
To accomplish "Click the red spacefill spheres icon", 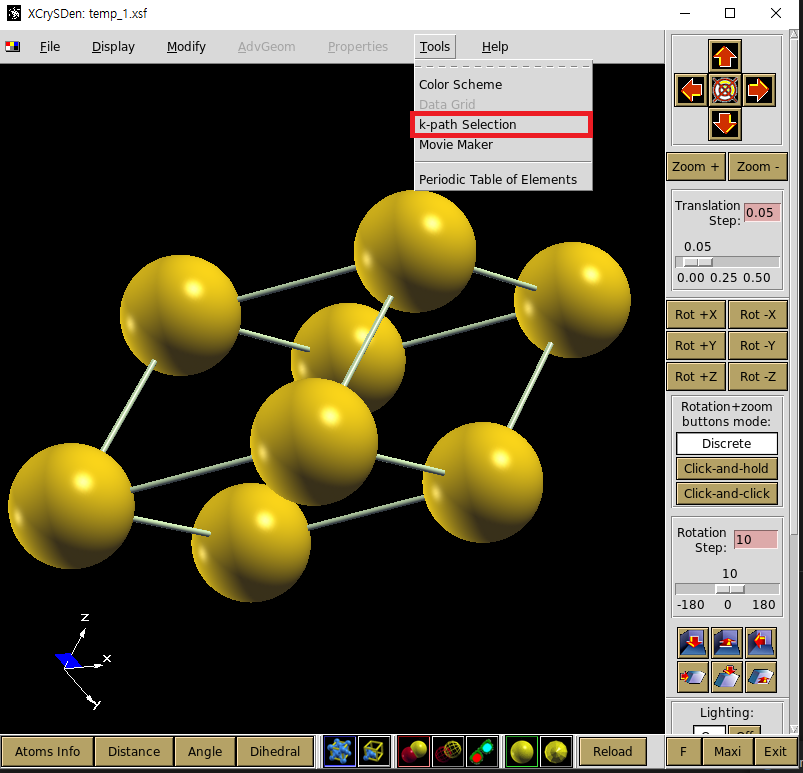I will click(414, 751).
